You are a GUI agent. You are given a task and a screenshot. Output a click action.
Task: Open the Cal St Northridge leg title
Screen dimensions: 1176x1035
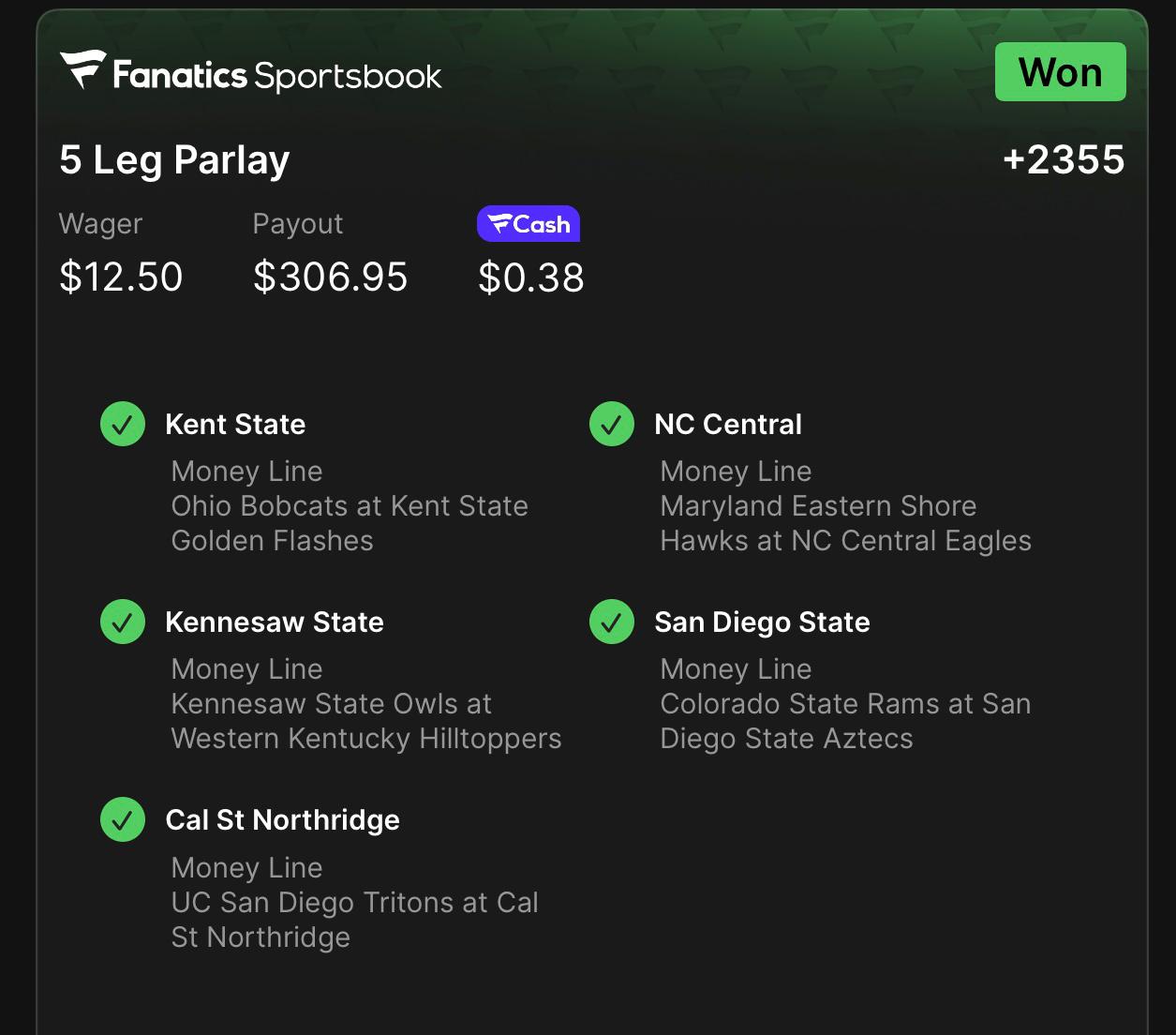click(x=282, y=820)
